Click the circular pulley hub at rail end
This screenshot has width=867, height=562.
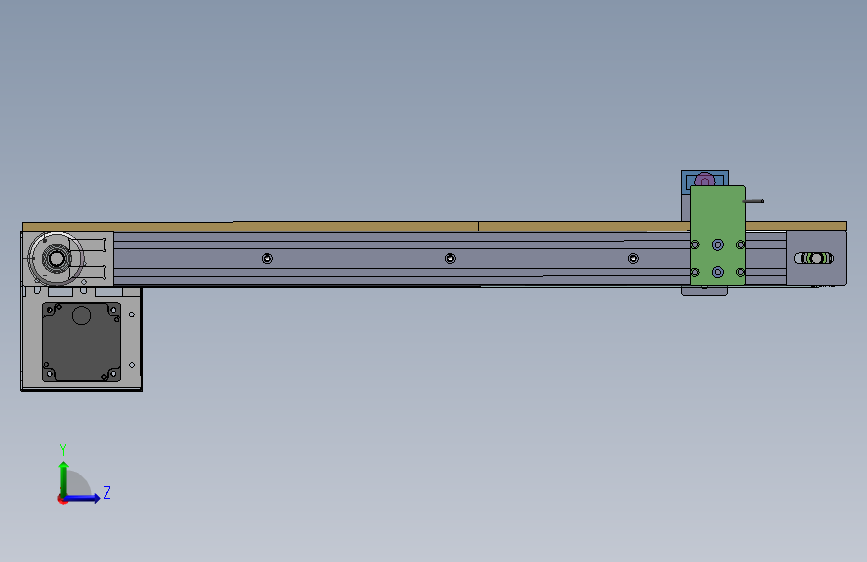[x=56, y=258]
